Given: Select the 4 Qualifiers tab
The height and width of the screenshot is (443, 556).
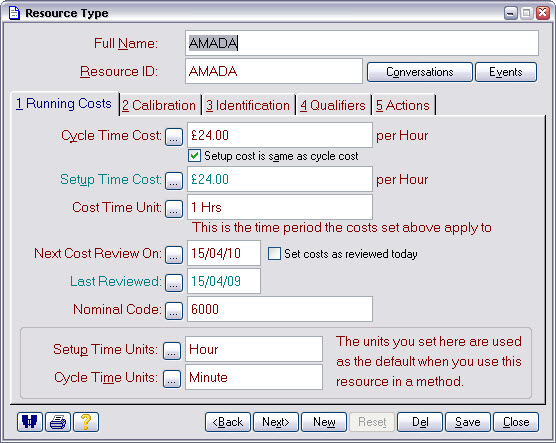Looking at the screenshot, I should [333, 105].
